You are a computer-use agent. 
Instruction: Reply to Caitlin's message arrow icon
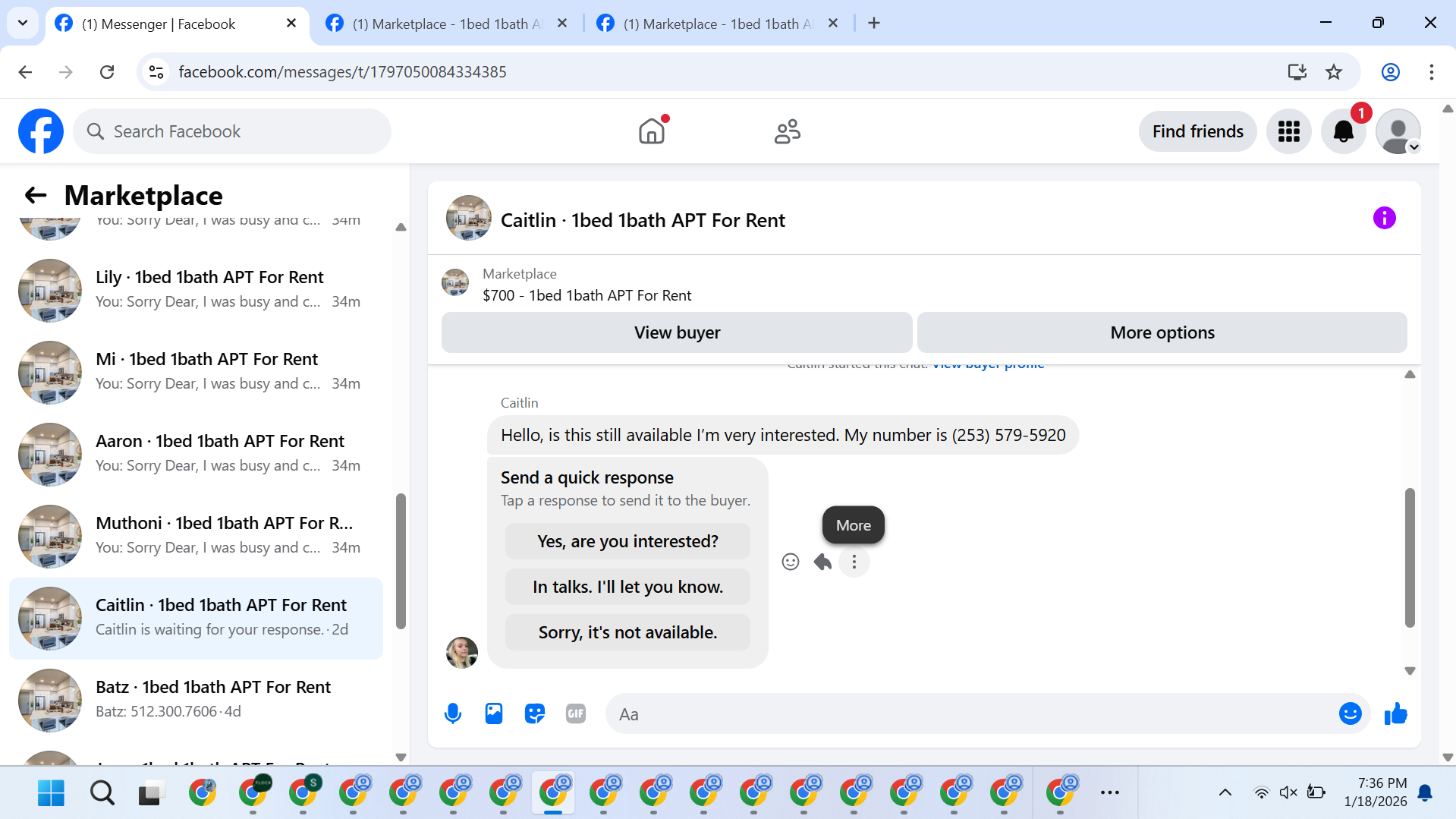[x=822, y=562]
